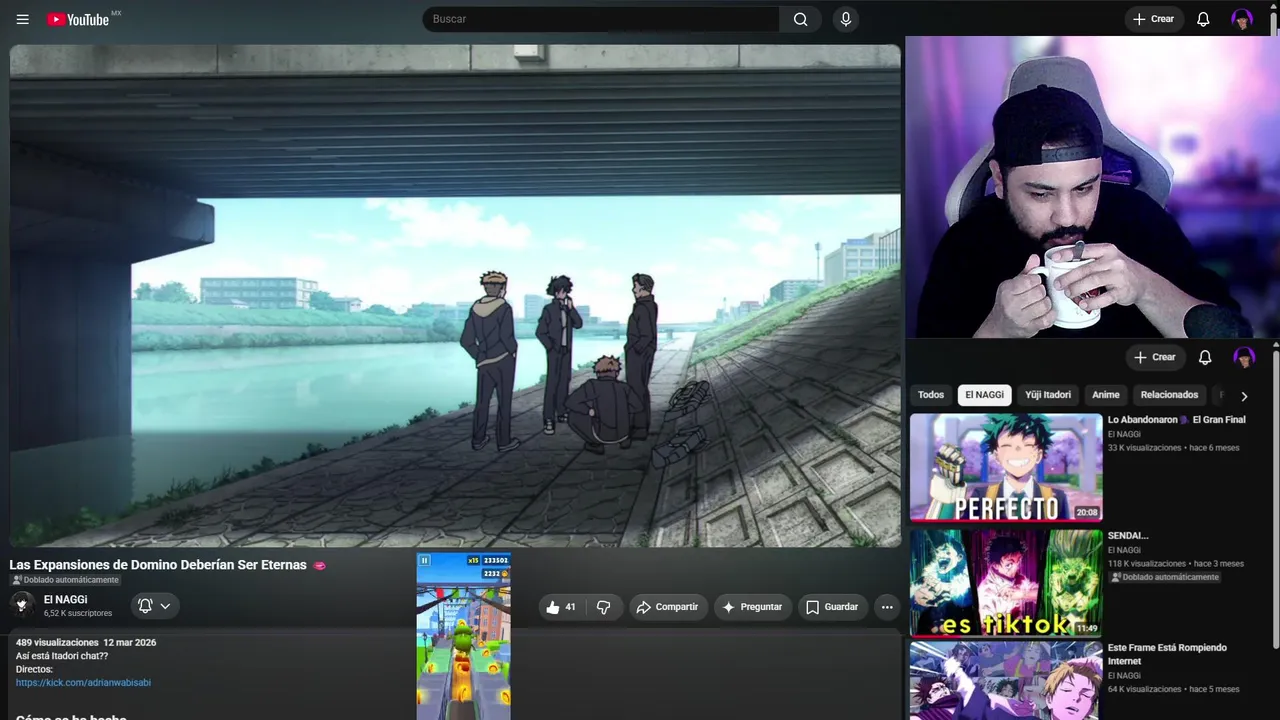Viewport: 1280px width, 720px height.
Task: Click El NAGGi channel under SENDAI video
Action: [1124, 550]
